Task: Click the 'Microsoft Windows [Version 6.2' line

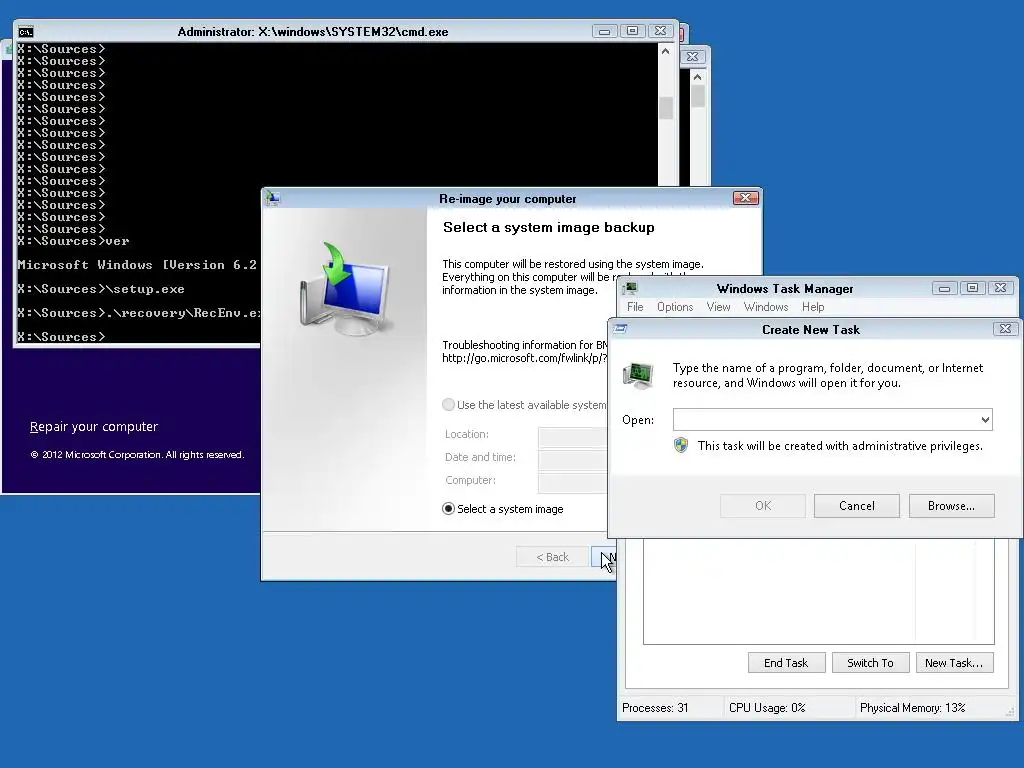Action: 137,264
